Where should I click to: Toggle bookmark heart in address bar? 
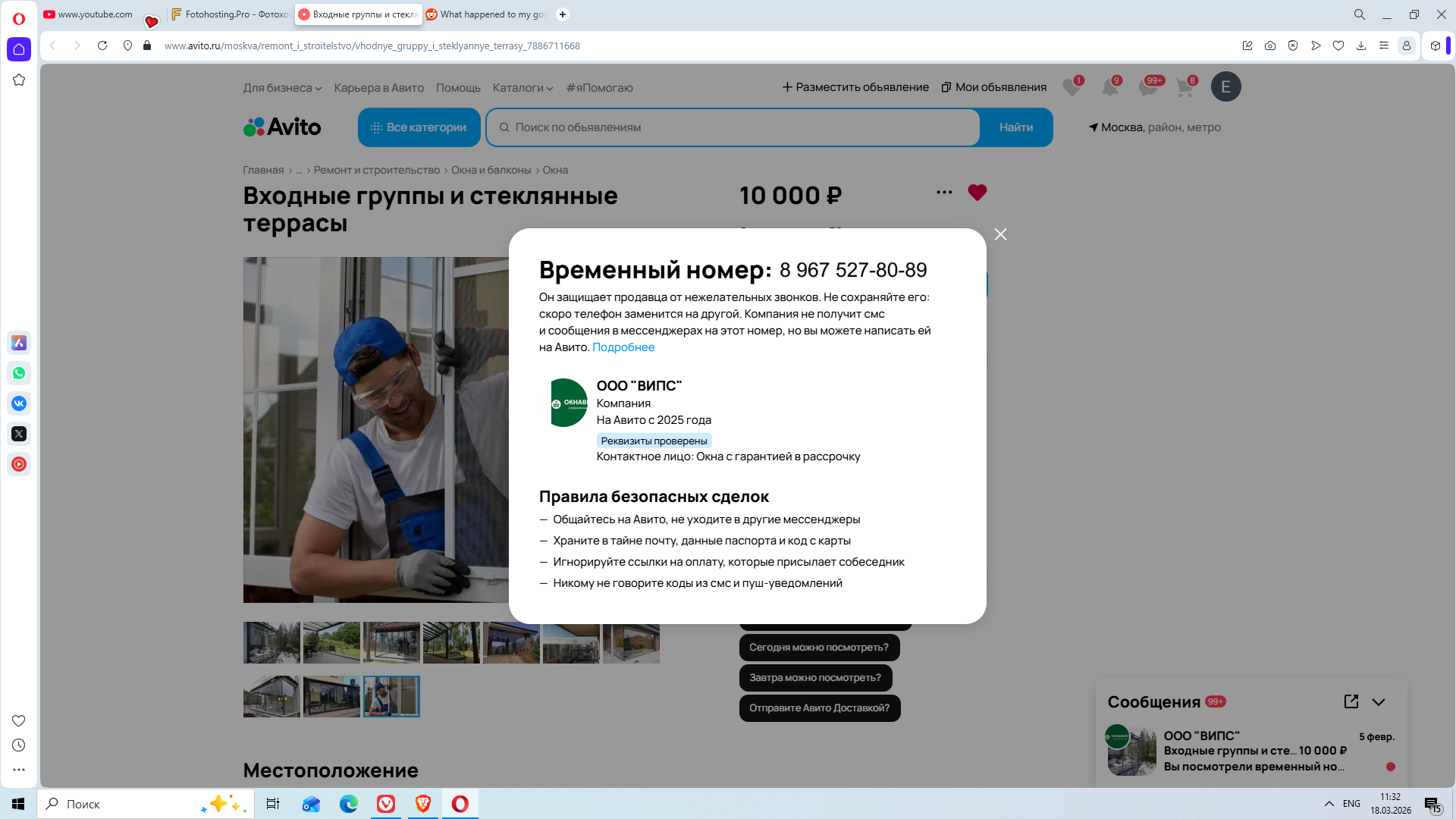coord(1338,45)
